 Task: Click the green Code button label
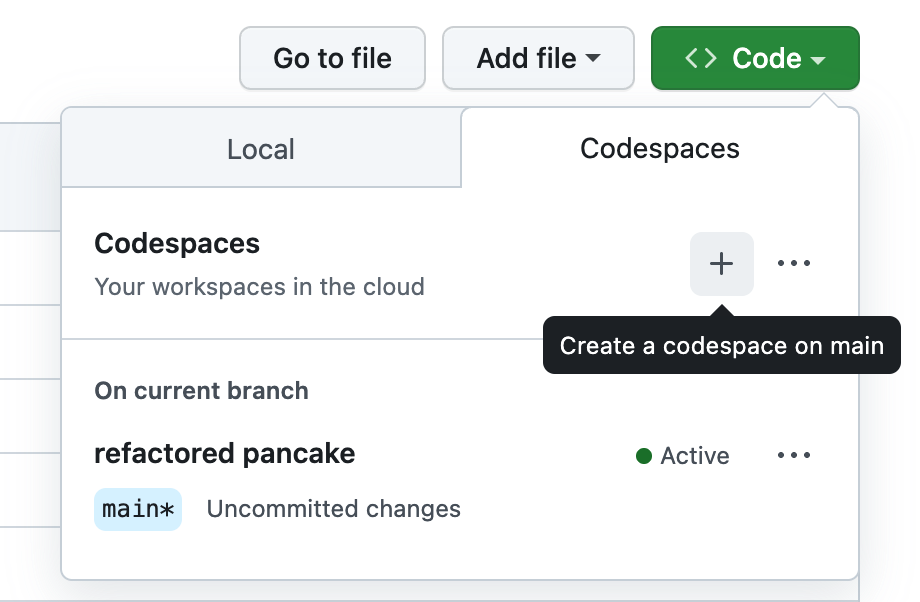tap(766, 58)
